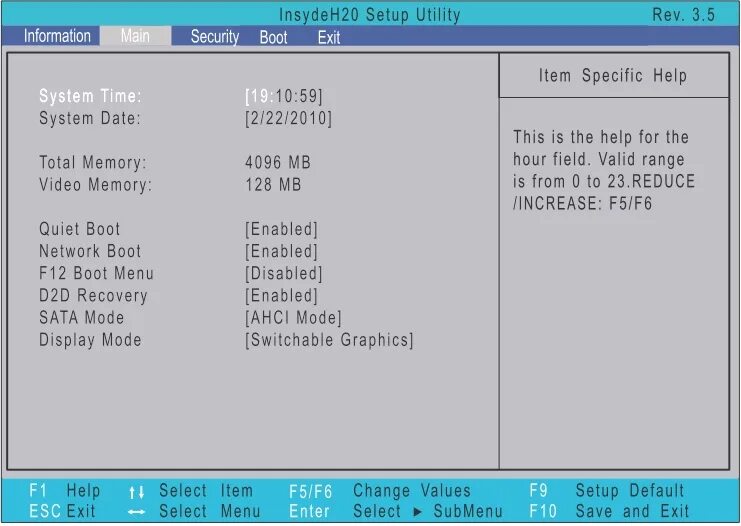The width and height of the screenshot is (741, 526).
Task: Click the Video Memory label
Action: [95, 185]
